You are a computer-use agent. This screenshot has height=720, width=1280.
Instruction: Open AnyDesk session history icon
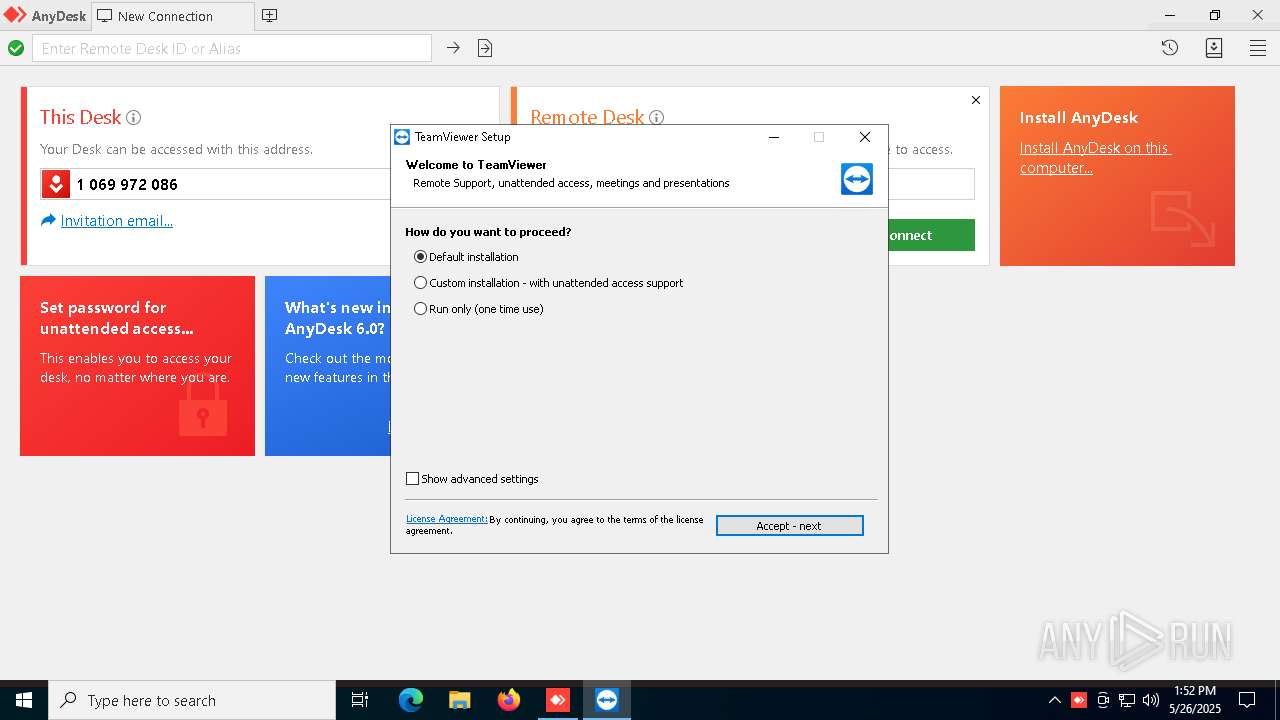(1170, 48)
